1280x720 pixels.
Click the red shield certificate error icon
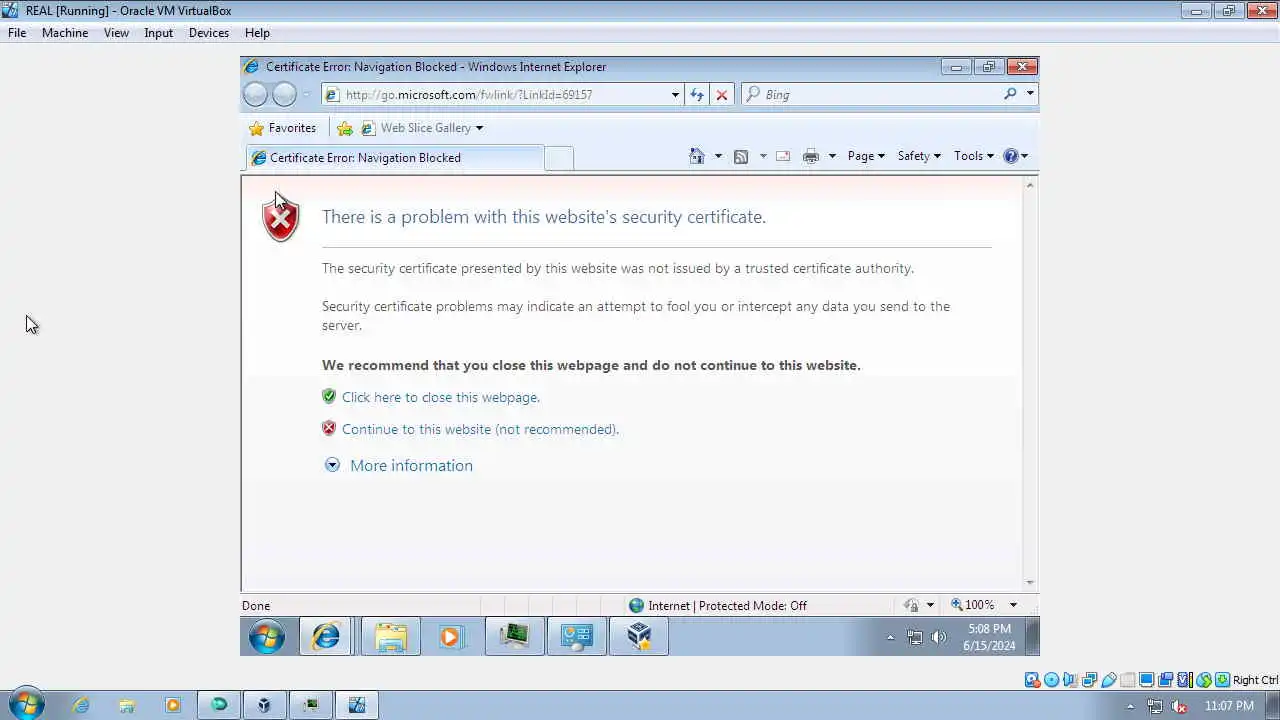pyautogui.click(x=281, y=218)
